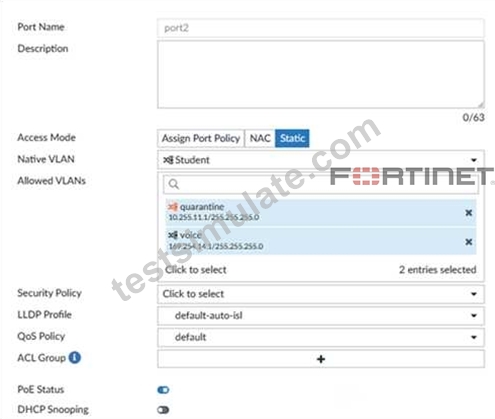Switch access mode to NAC
The width and height of the screenshot is (495, 419).
tap(260, 138)
